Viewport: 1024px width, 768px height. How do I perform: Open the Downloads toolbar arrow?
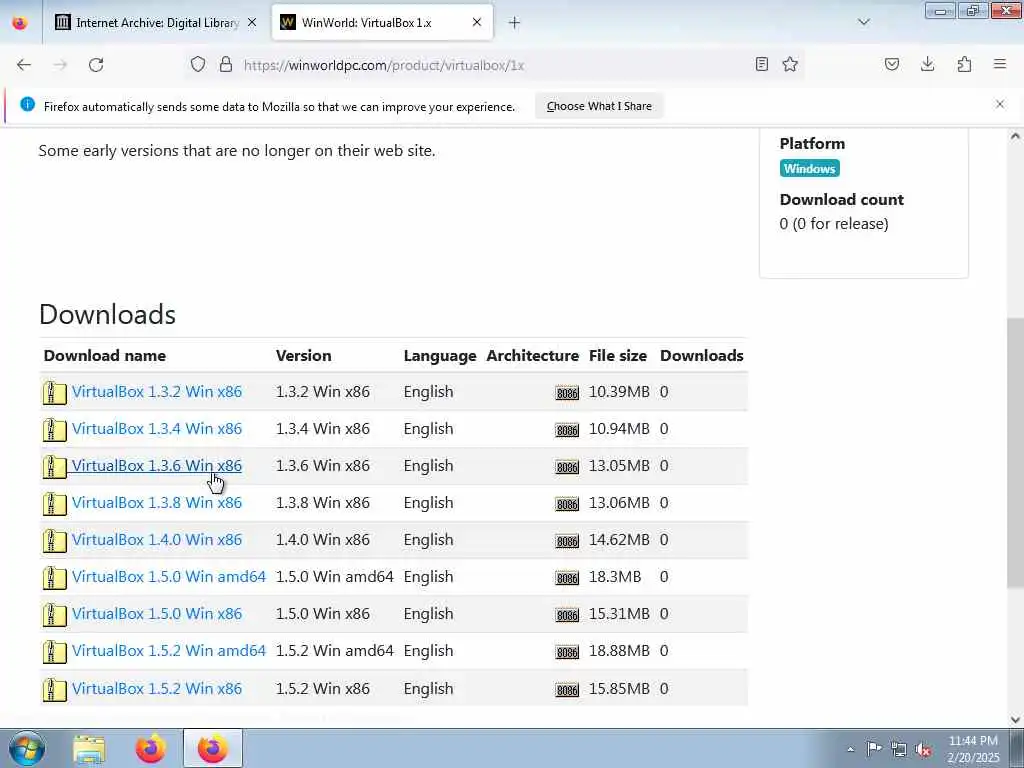(x=927, y=64)
